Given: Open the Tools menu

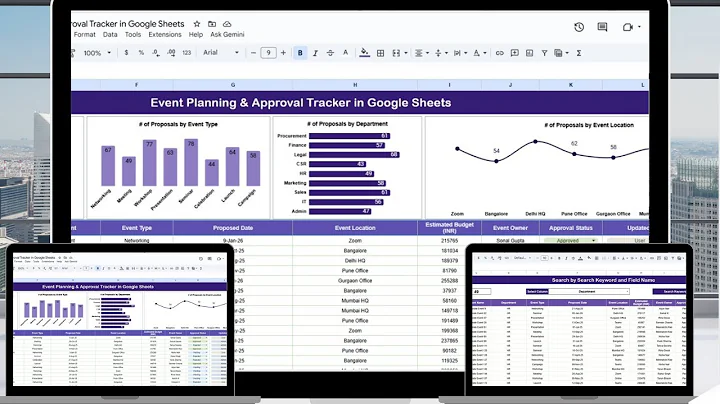Looking at the screenshot, I should (x=133, y=34).
